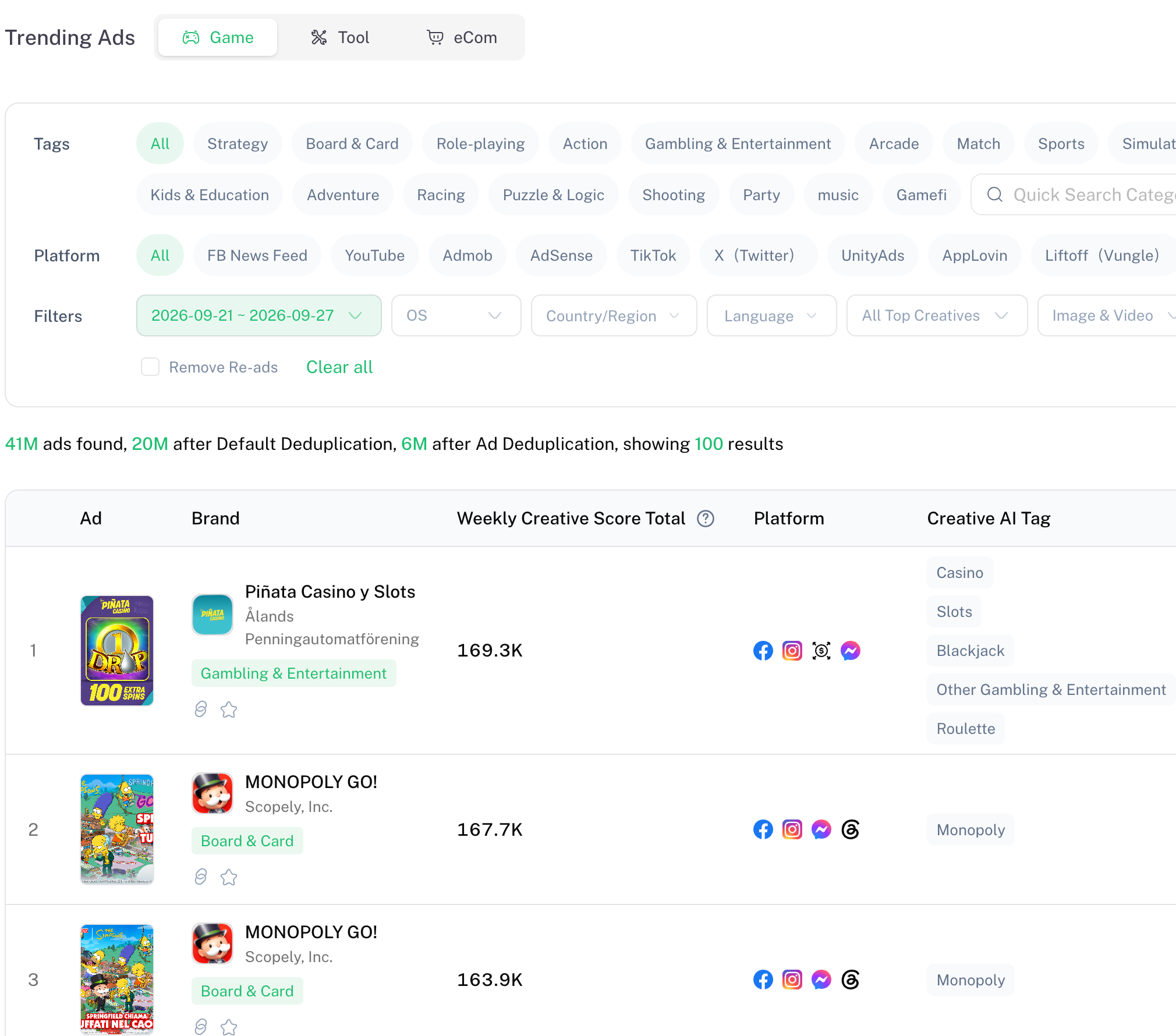Open the Piñata Casino y Slots brand link
This screenshot has width=1176, height=1036.
[330, 591]
